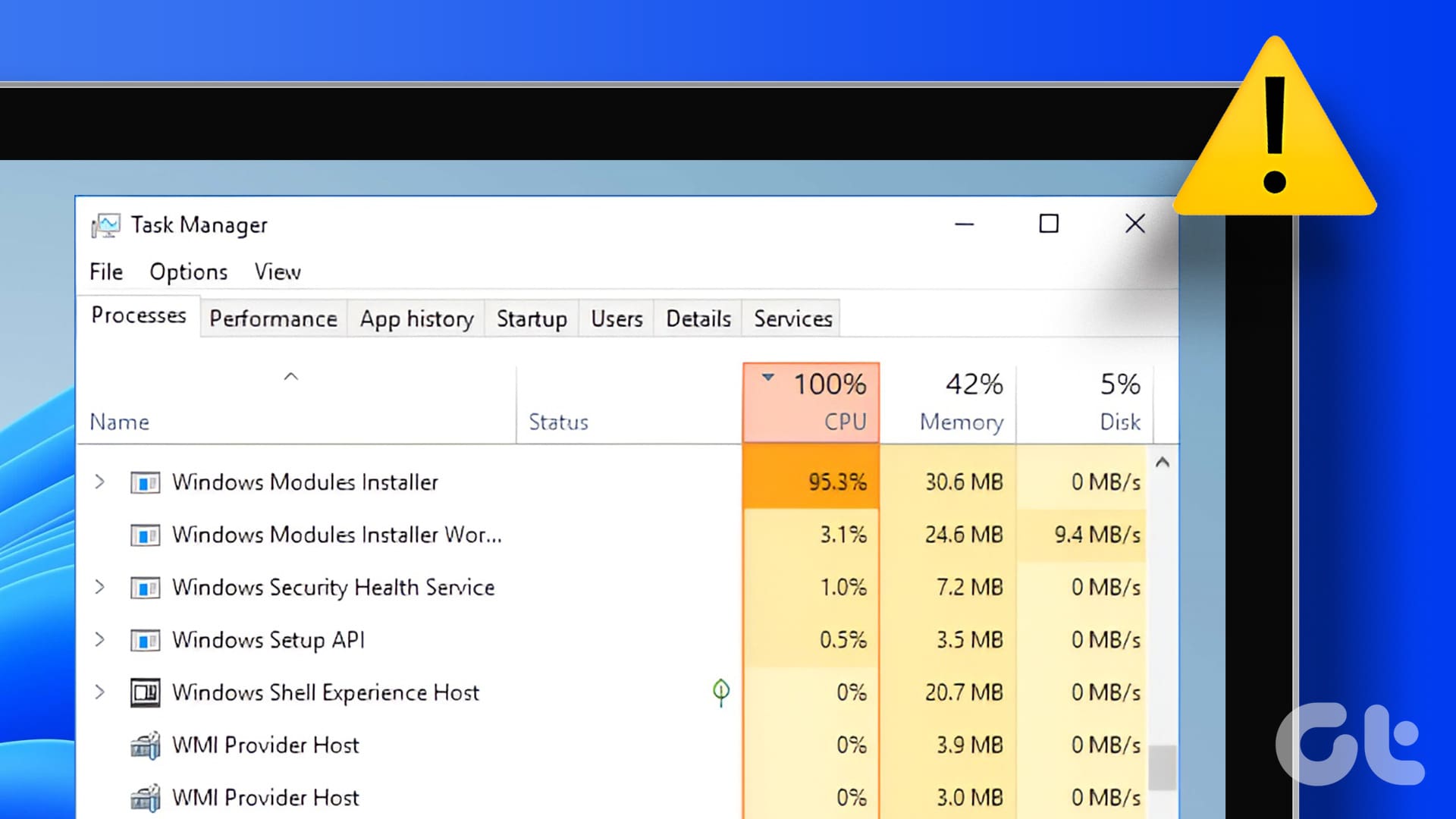Image resolution: width=1456 pixels, height=819 pixels.
Task: Sort processes by the CPU column
Action: (x=811, y=403)
